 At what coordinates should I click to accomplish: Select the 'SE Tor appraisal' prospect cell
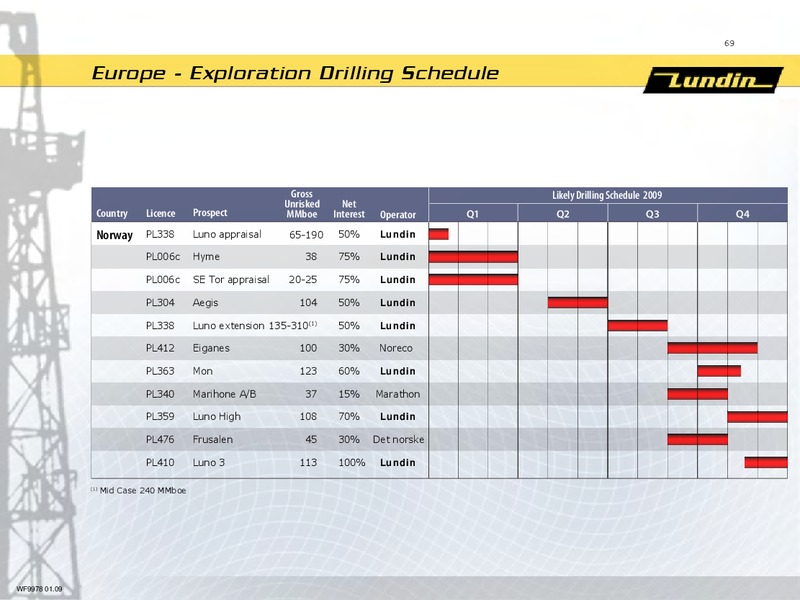point(231,280)
